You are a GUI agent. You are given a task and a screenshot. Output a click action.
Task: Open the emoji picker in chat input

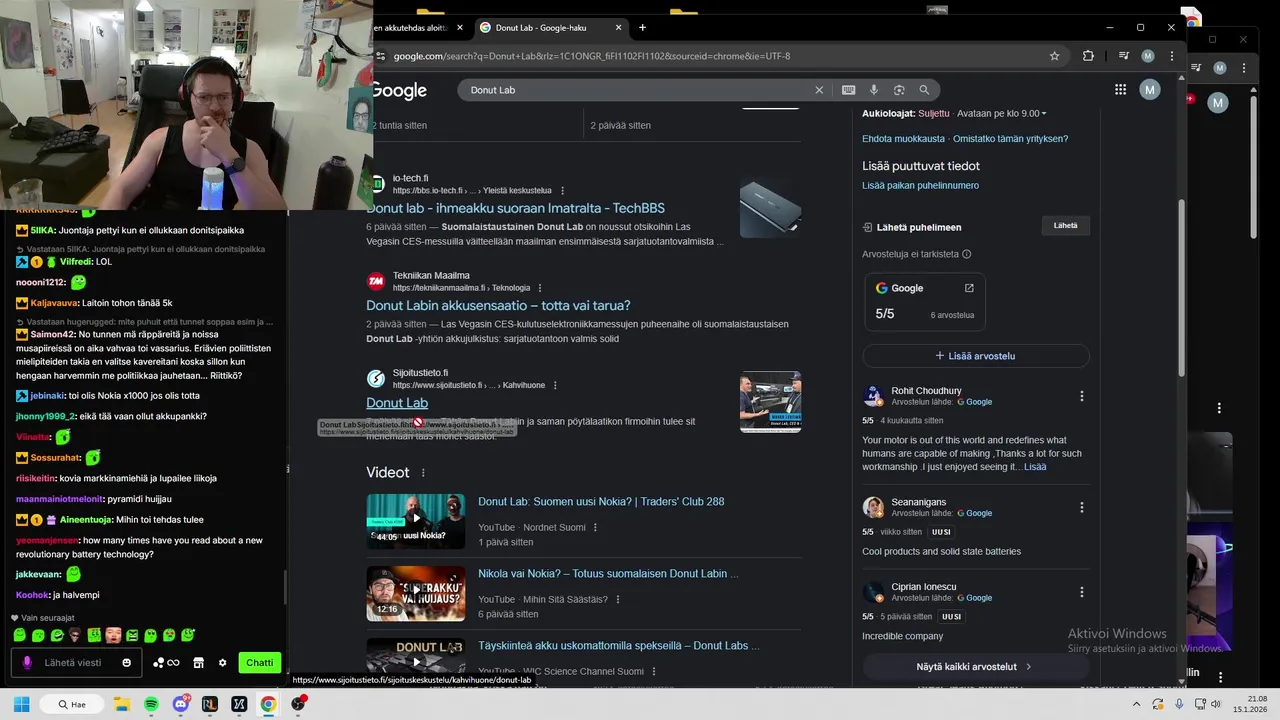pos(126,662)
